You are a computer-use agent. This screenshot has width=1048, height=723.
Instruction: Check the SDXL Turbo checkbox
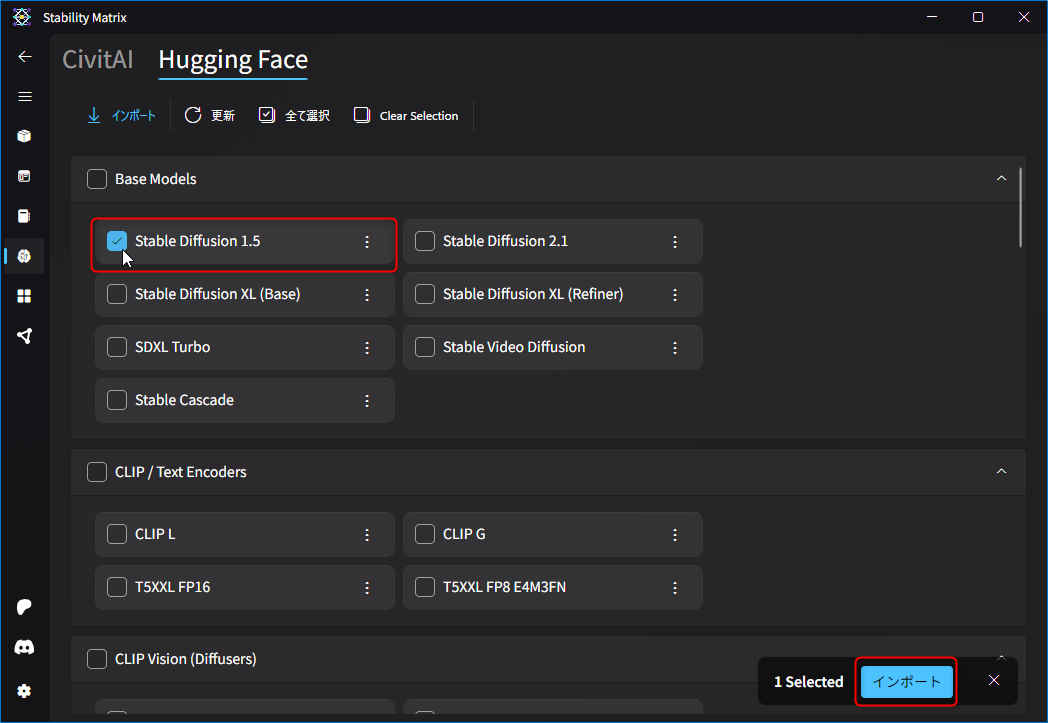click(117, 347)
